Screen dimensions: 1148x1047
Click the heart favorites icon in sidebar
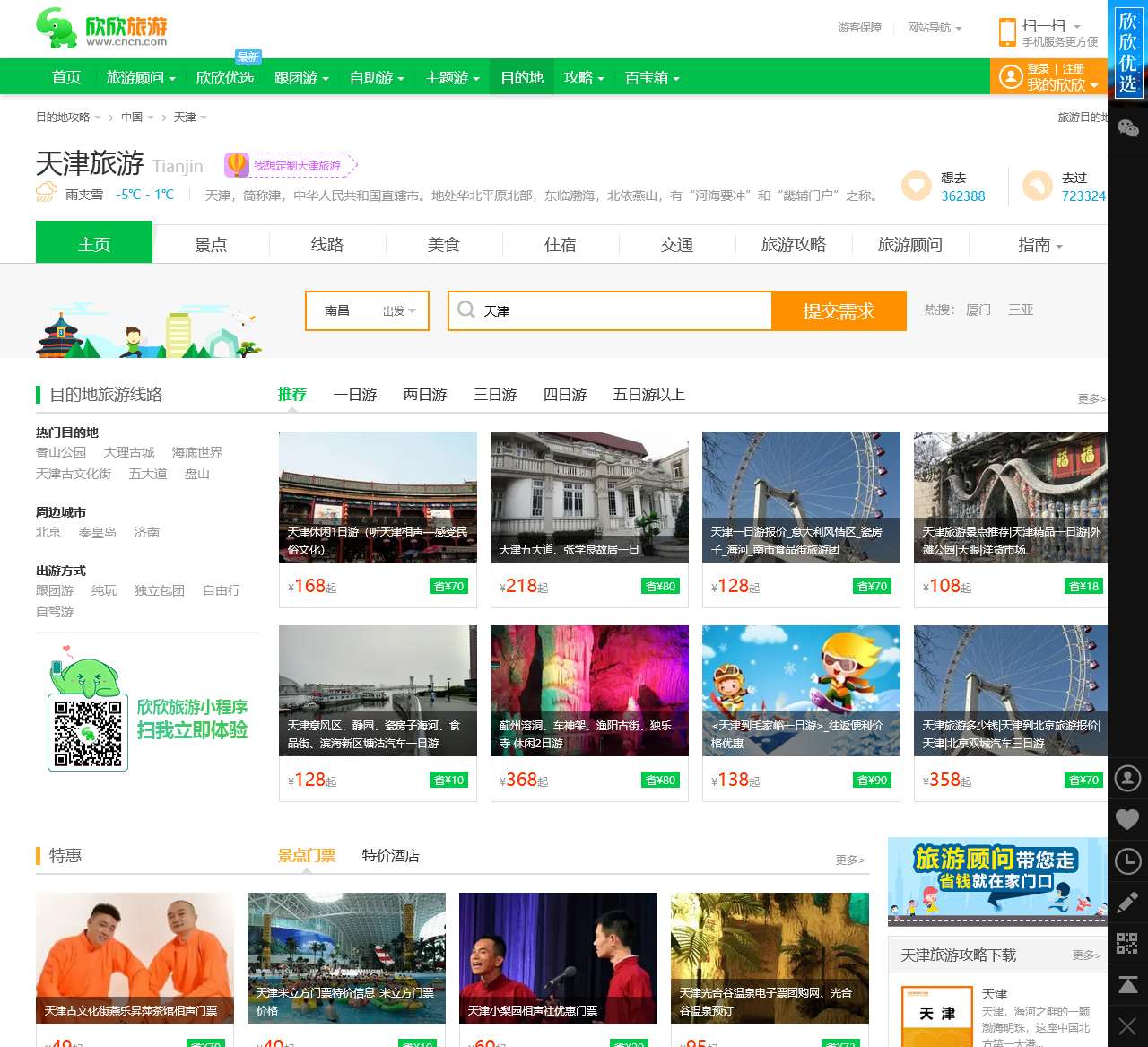click(x=1127, y=819)
